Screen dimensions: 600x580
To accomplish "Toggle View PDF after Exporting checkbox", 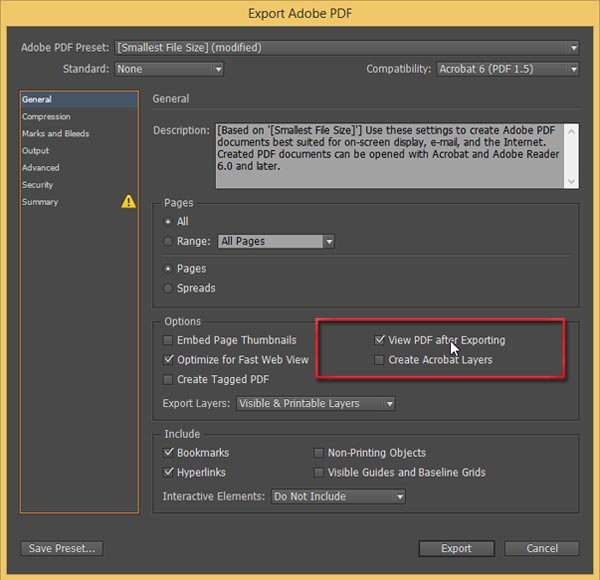I will tap(379, 340).
